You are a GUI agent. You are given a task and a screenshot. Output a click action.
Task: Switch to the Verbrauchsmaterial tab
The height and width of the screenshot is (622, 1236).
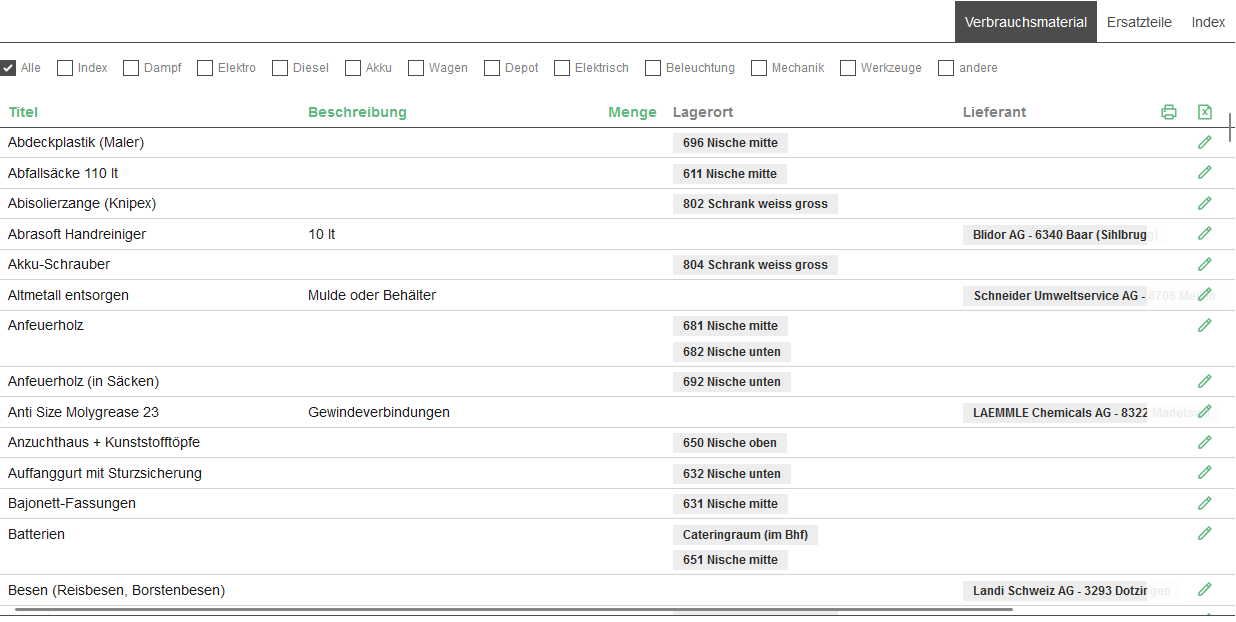[x=1026, y=22]
